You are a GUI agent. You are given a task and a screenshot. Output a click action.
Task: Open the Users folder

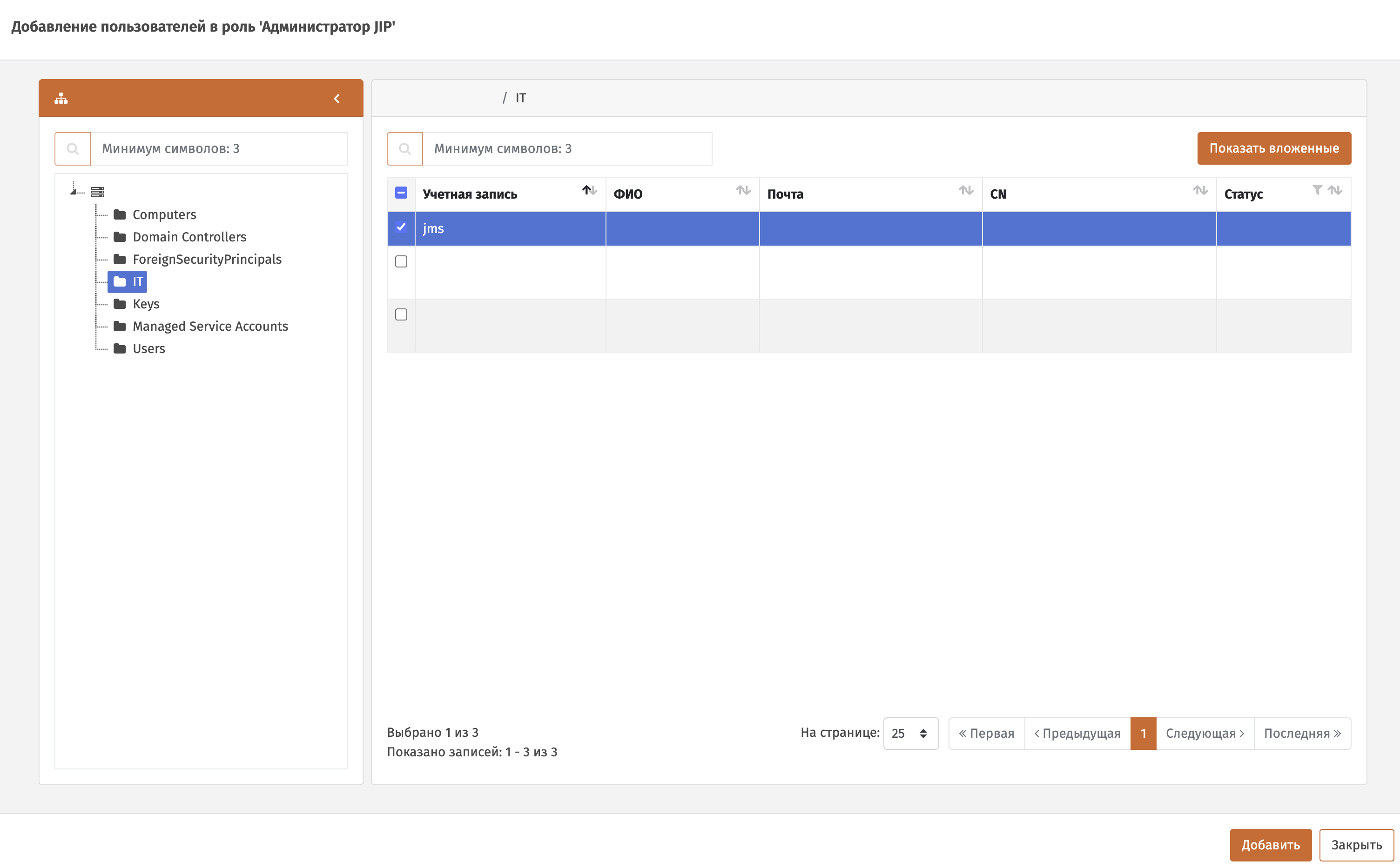149,349
